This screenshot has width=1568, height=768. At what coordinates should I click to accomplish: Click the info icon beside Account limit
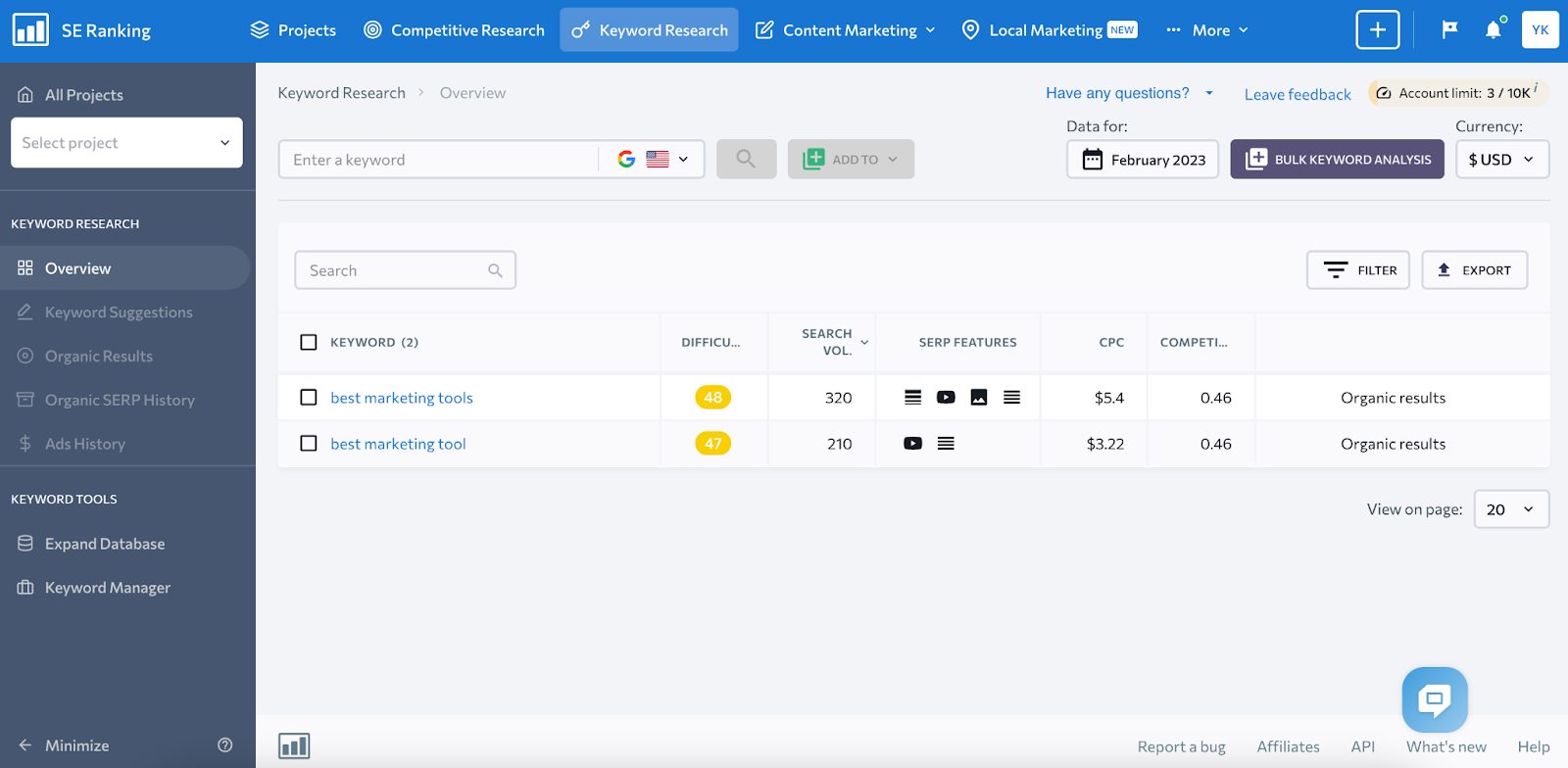pos(1536,87)
